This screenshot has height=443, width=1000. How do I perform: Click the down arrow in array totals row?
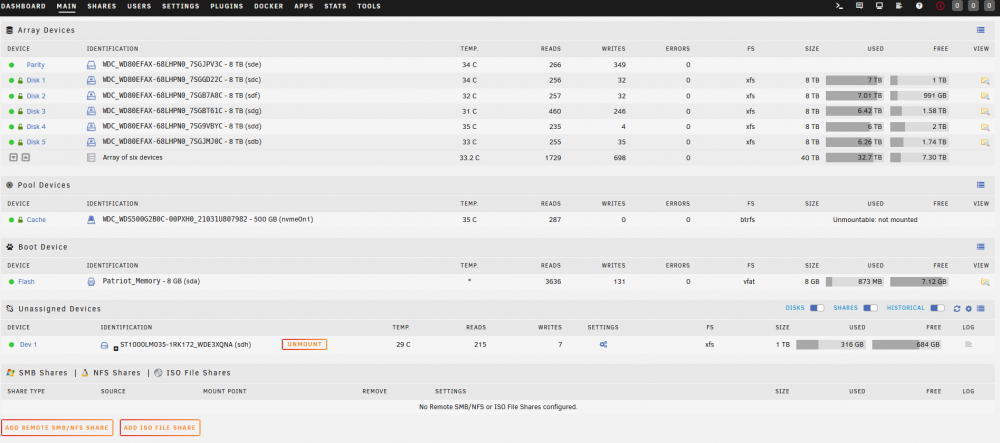pos(13,157)
